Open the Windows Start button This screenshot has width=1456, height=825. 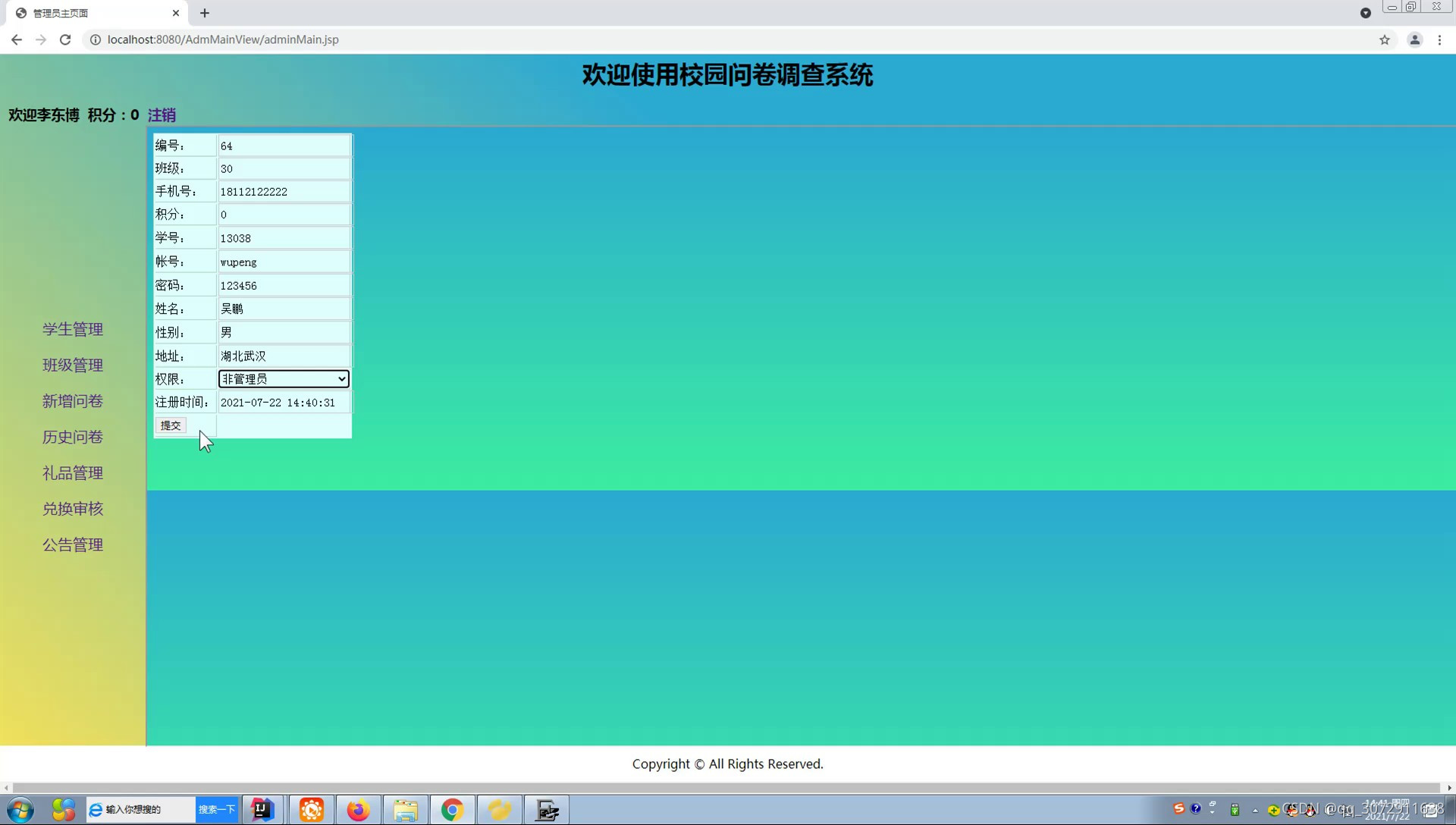coord(20,810)
